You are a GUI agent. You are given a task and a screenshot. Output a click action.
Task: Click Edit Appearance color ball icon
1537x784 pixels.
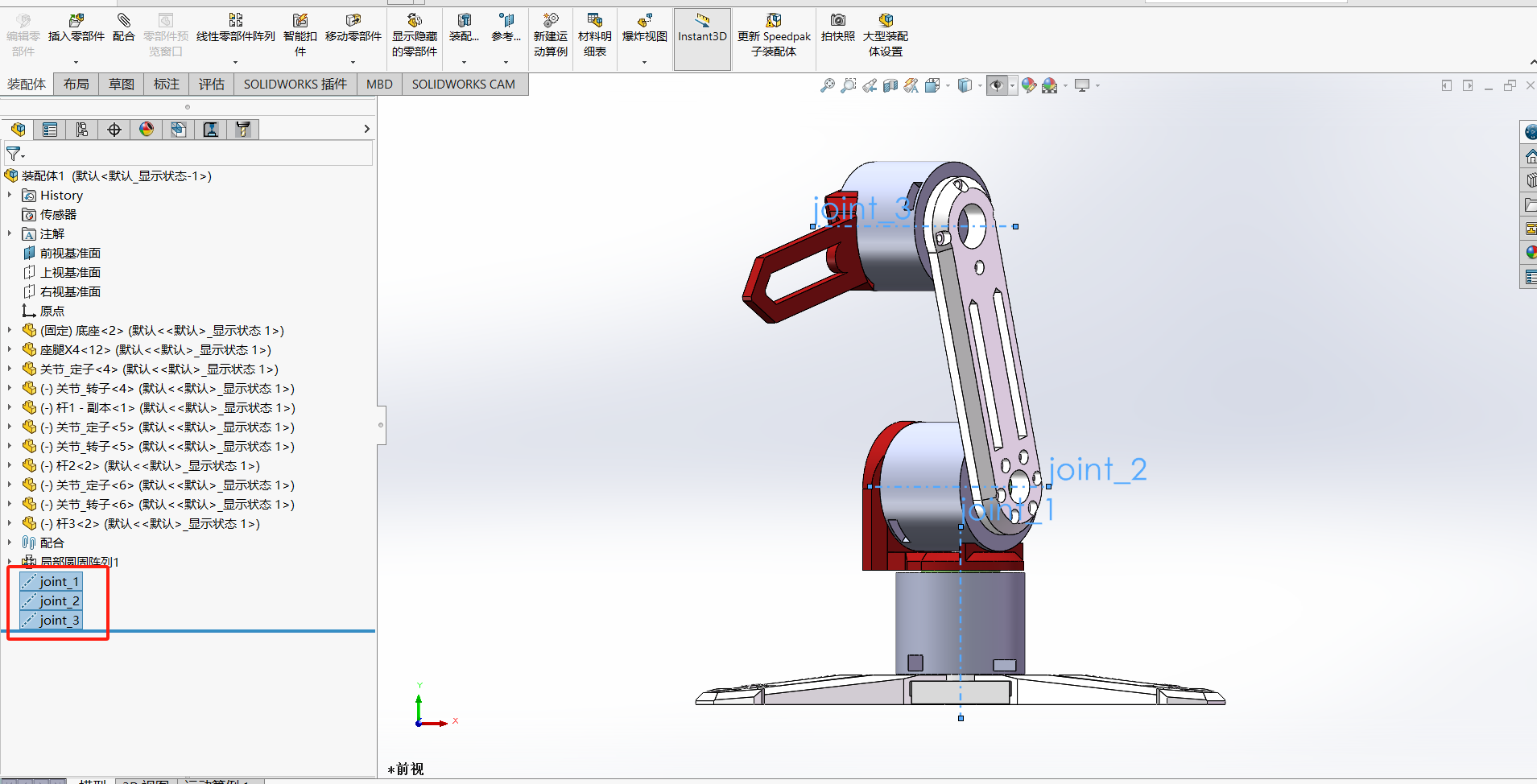coord(1029,85)
